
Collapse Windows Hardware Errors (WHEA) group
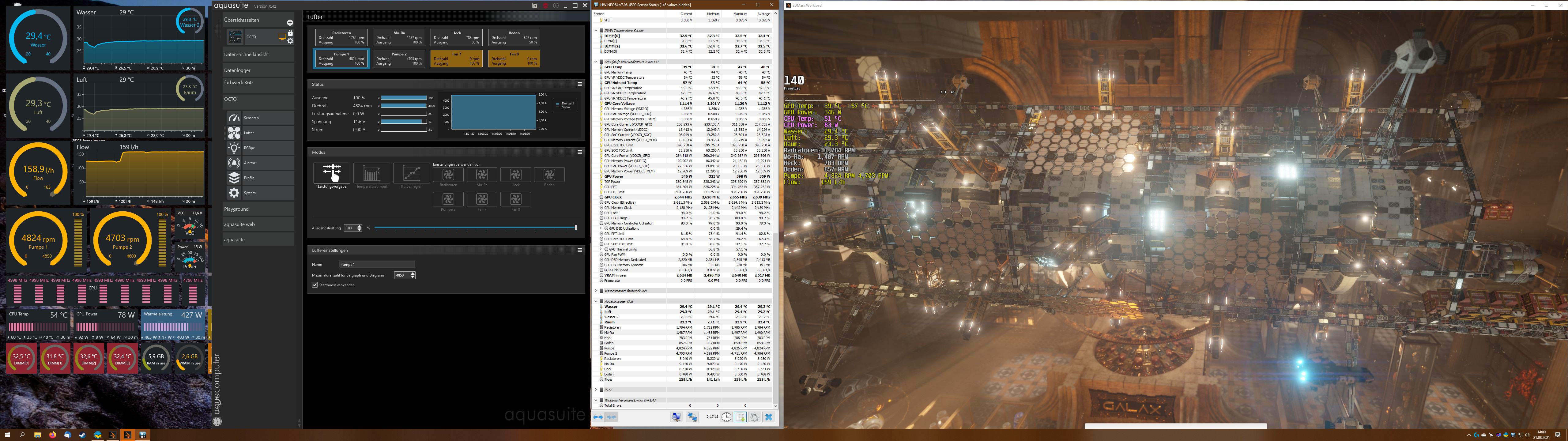(x=596, y=400)
